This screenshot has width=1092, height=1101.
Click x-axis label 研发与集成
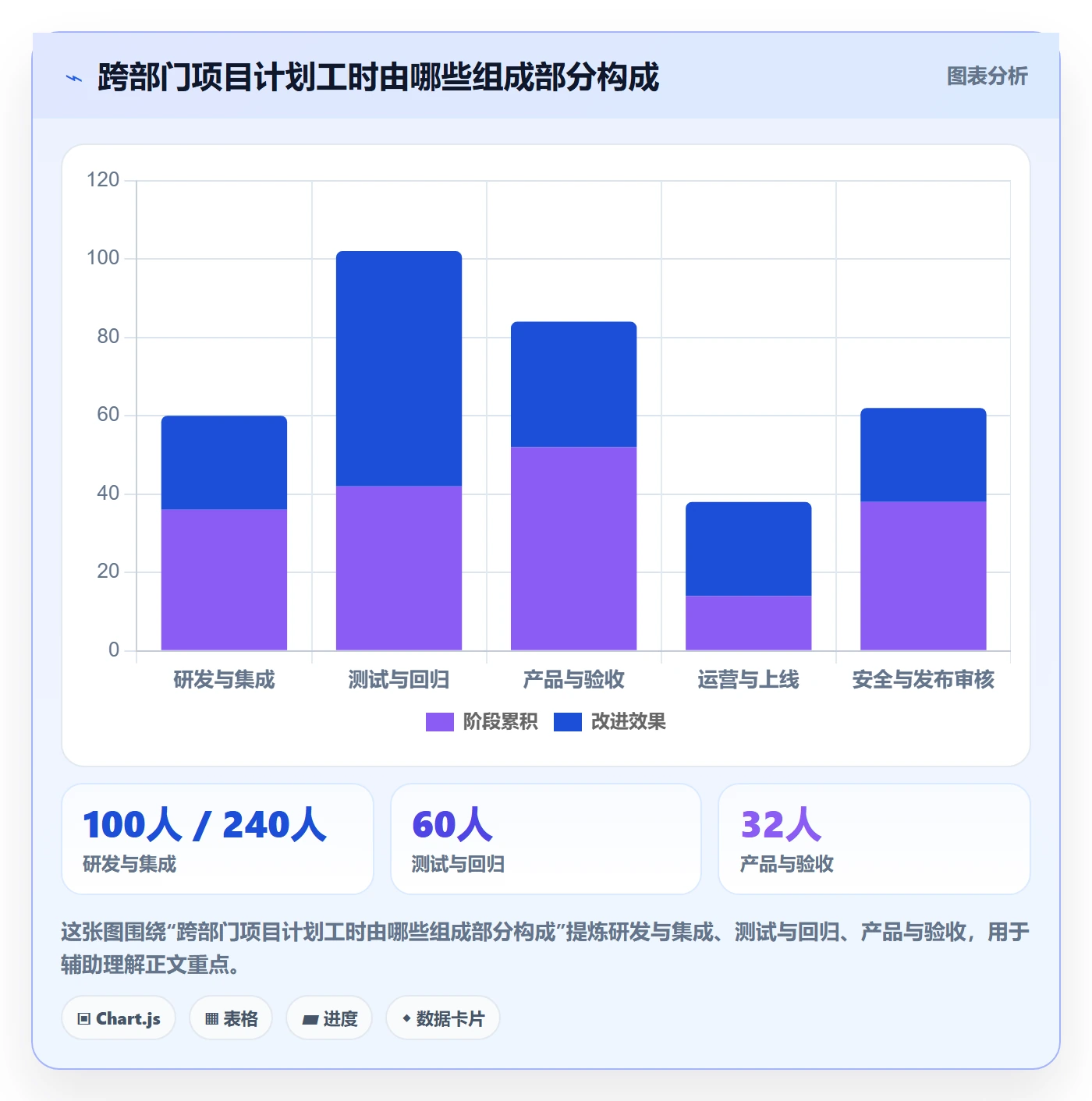224,680
